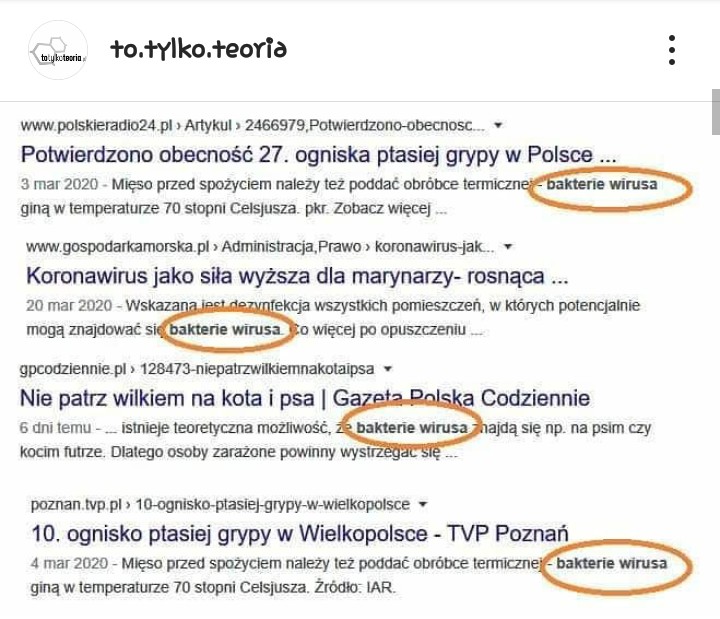Expand dropdown arrow beside gospodarkamorska.pl URL
Viewport: 720px width, 619px height.
click(508, 245)
